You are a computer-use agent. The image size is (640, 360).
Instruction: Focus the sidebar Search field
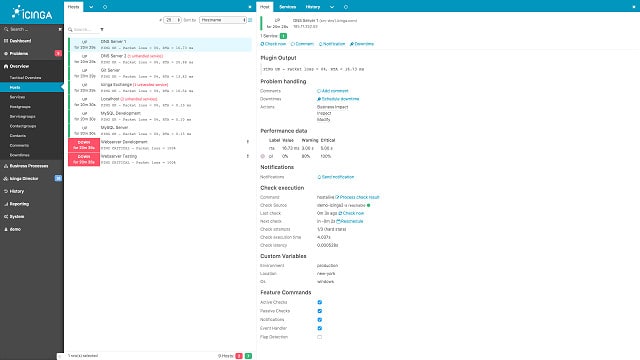(31, 29)
